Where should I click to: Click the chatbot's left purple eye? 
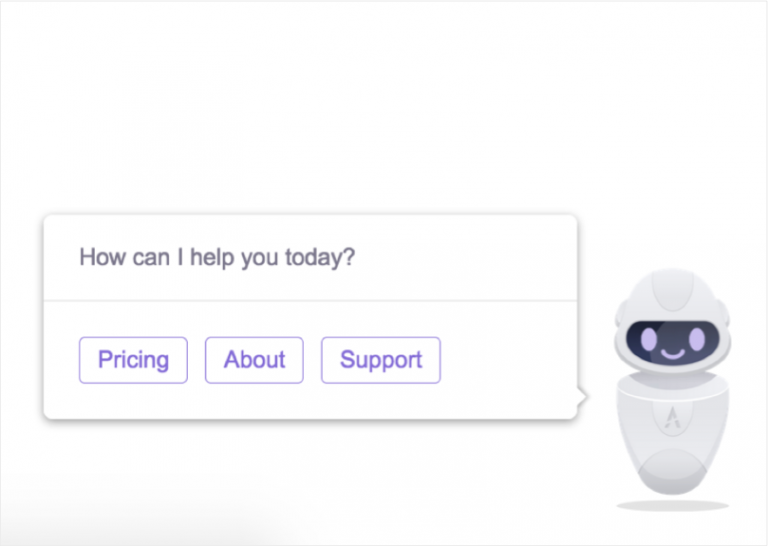(x=648, y=341)
